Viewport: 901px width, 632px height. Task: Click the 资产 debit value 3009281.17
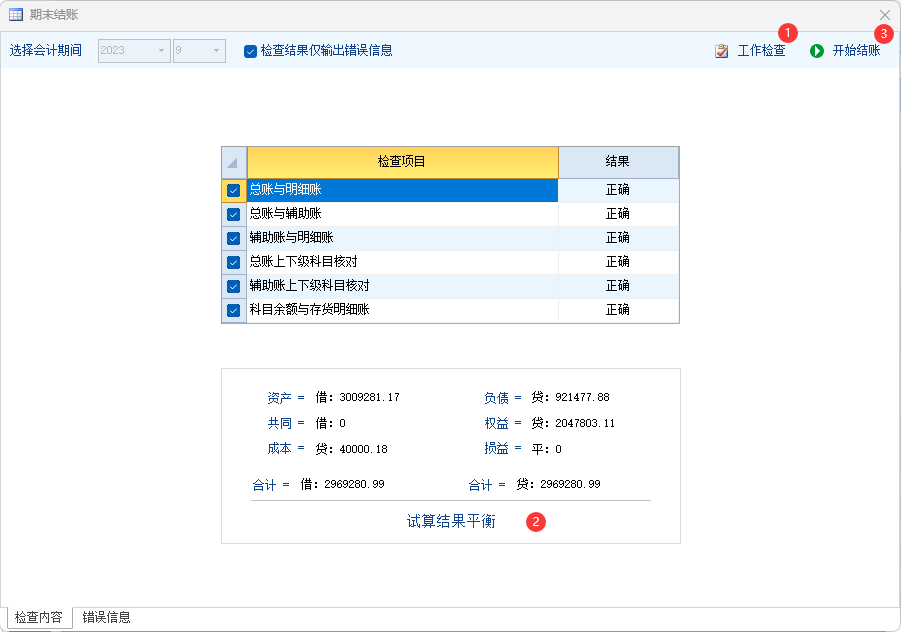coord(369,398)
